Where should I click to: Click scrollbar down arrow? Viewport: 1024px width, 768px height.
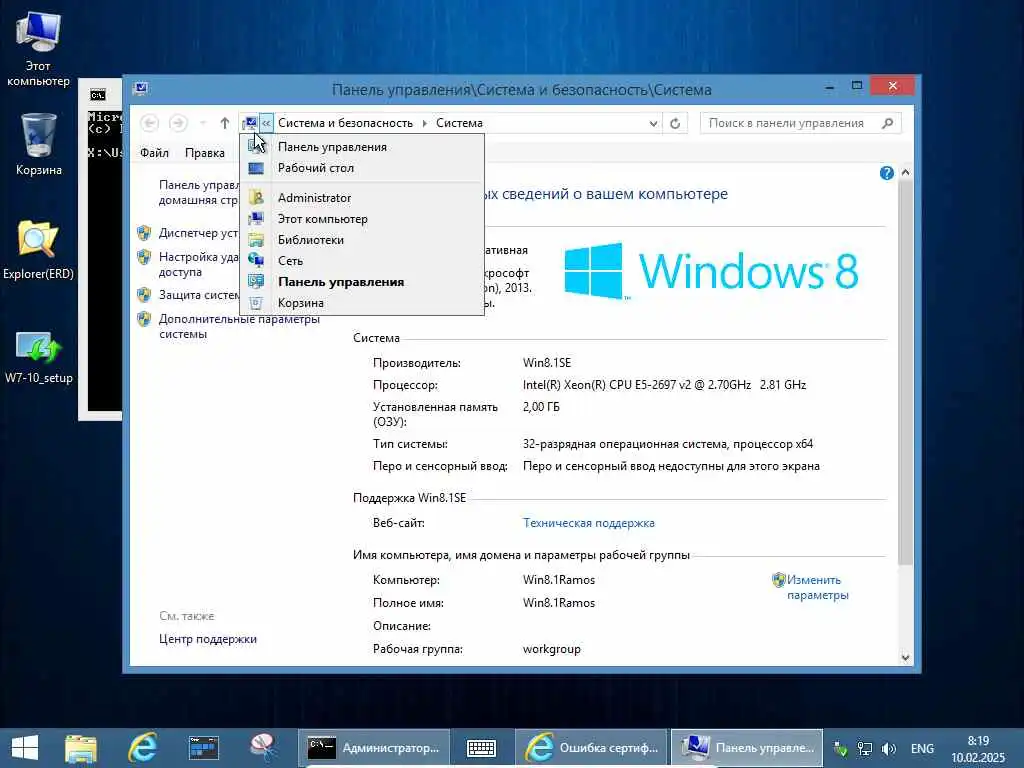tap(905, 658)
